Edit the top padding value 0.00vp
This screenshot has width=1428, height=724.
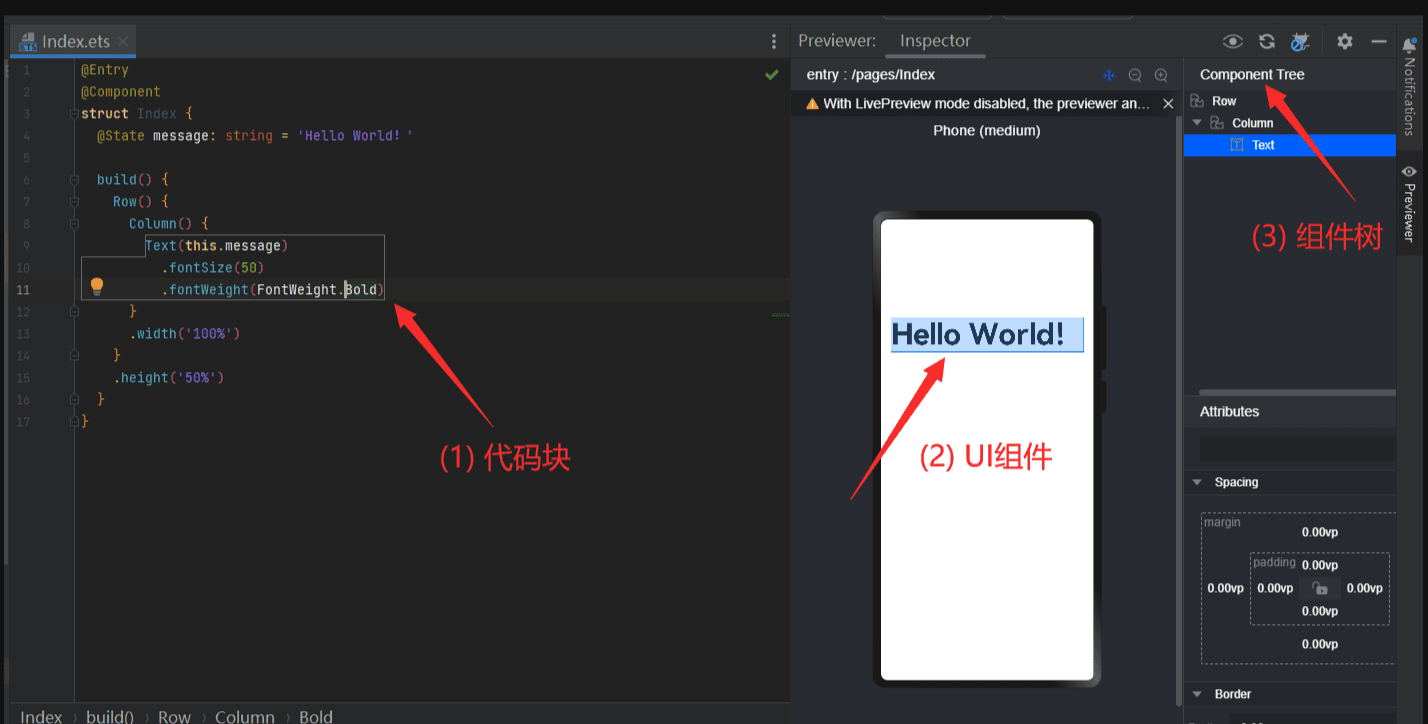point(1320,565)
